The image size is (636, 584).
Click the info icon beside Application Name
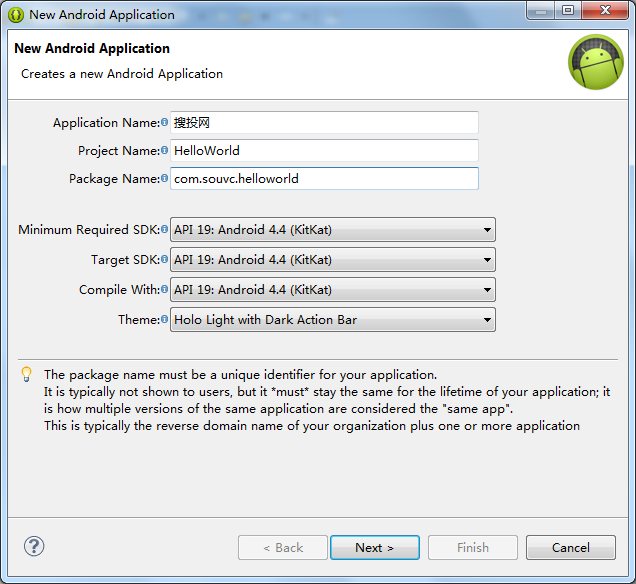164,122
